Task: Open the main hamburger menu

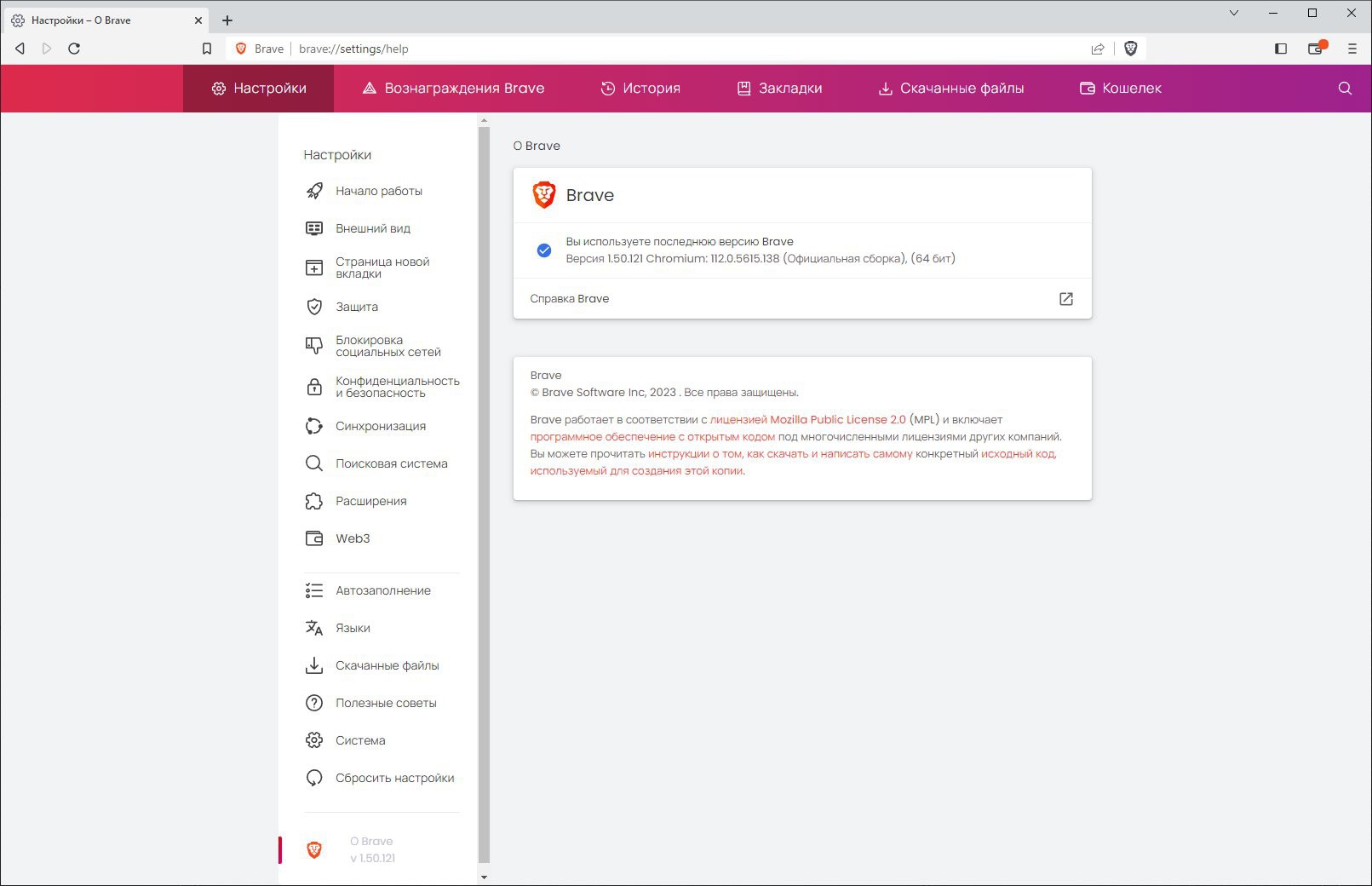Action: coord(1352,49)
